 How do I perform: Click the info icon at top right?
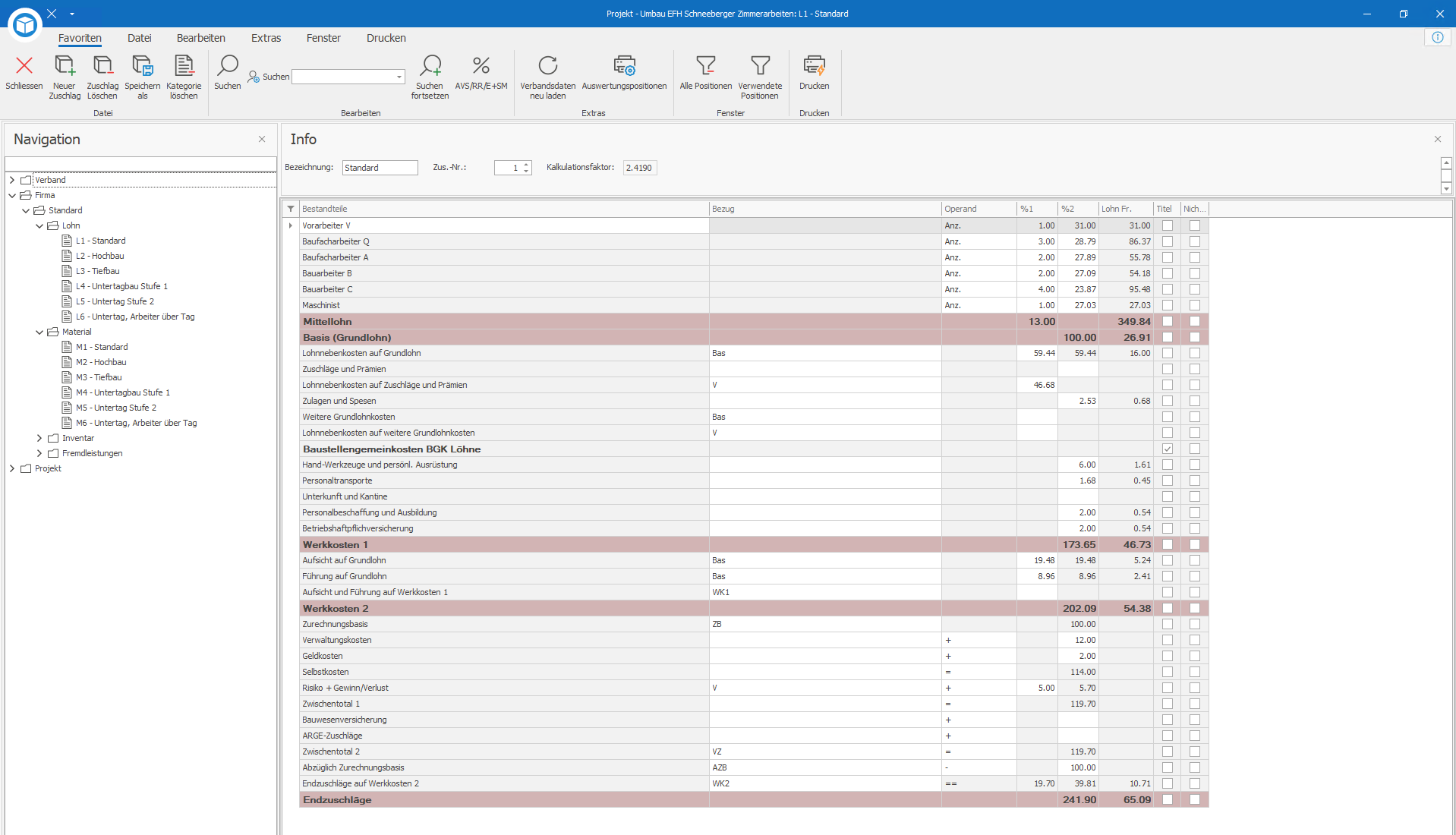click(x=1438, y=37)
